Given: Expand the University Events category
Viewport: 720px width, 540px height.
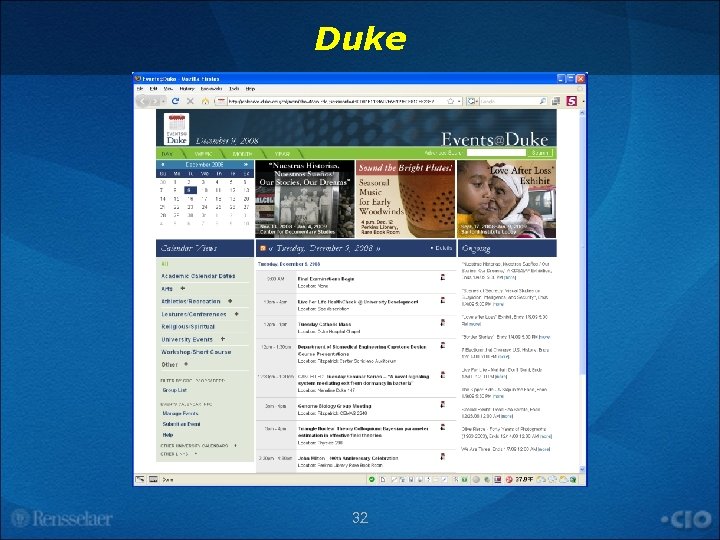Looking at the screenshot, I should click(223, 339).
